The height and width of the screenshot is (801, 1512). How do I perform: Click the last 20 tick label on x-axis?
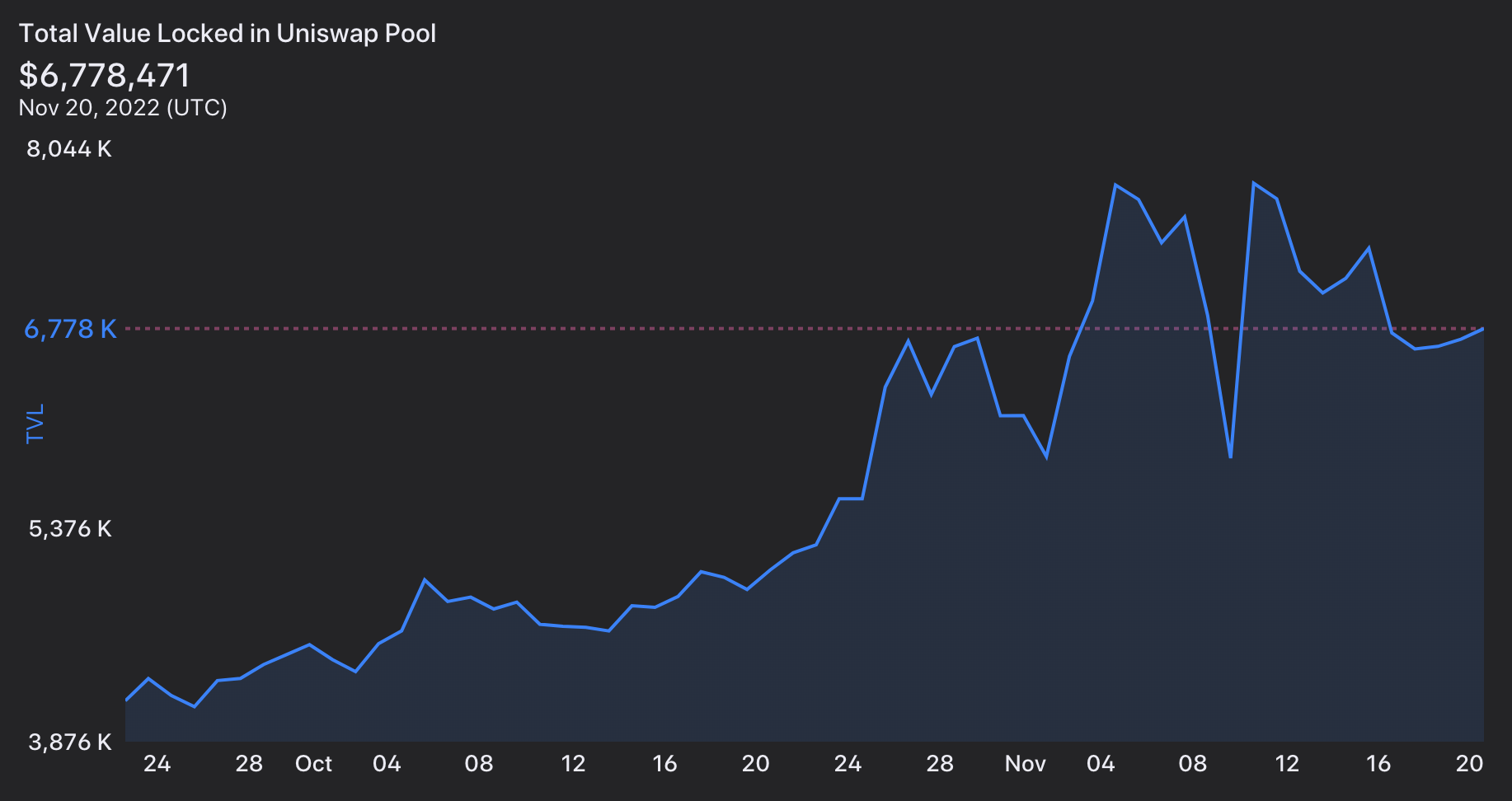pos(1469,764)
